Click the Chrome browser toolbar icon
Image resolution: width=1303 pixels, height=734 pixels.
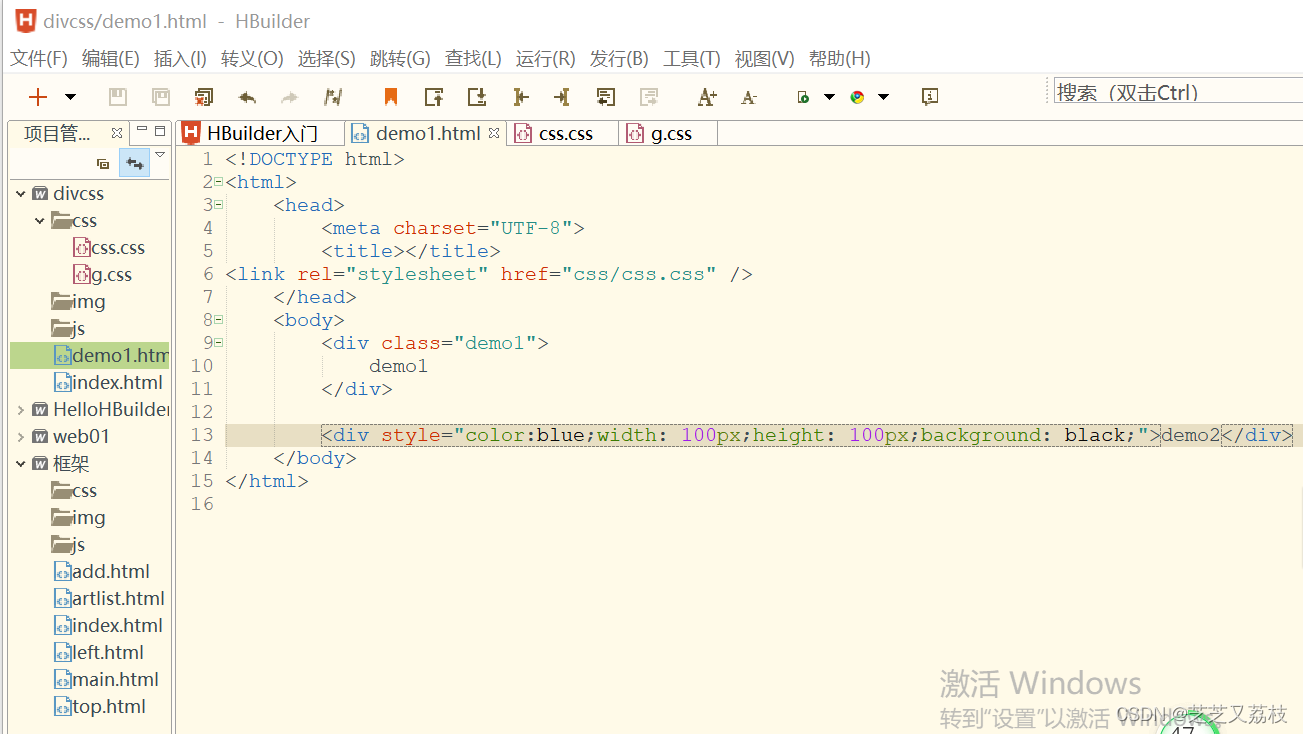857,97
